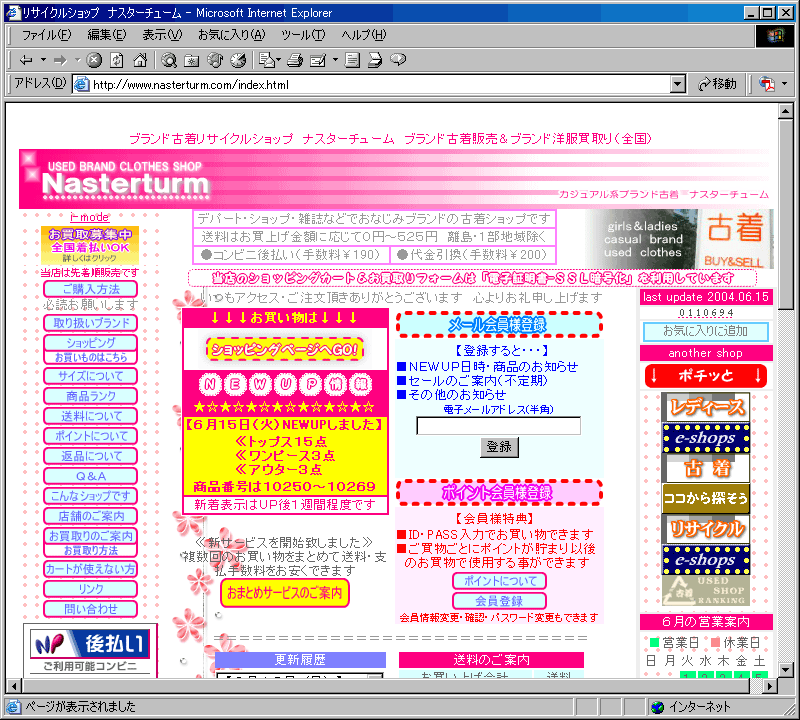The width and height of the screenshot is (800, 720).
Task: Click the Windows logo throbber icon
Action: pos(774,35)
